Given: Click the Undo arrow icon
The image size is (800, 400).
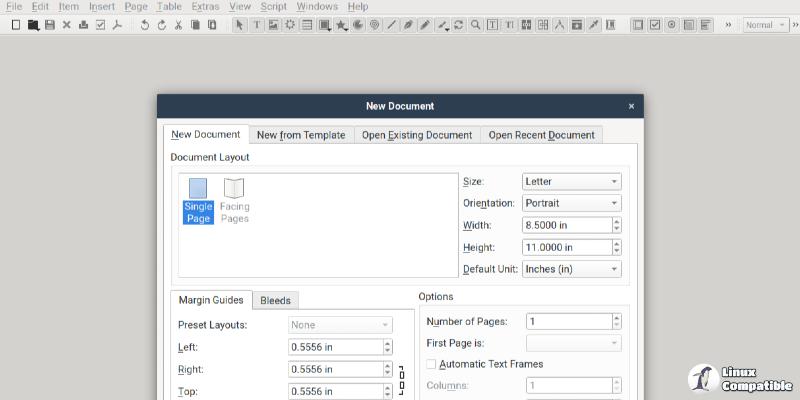Looking at the screenshot, I should pyautogui.click(x=145, y=25).
